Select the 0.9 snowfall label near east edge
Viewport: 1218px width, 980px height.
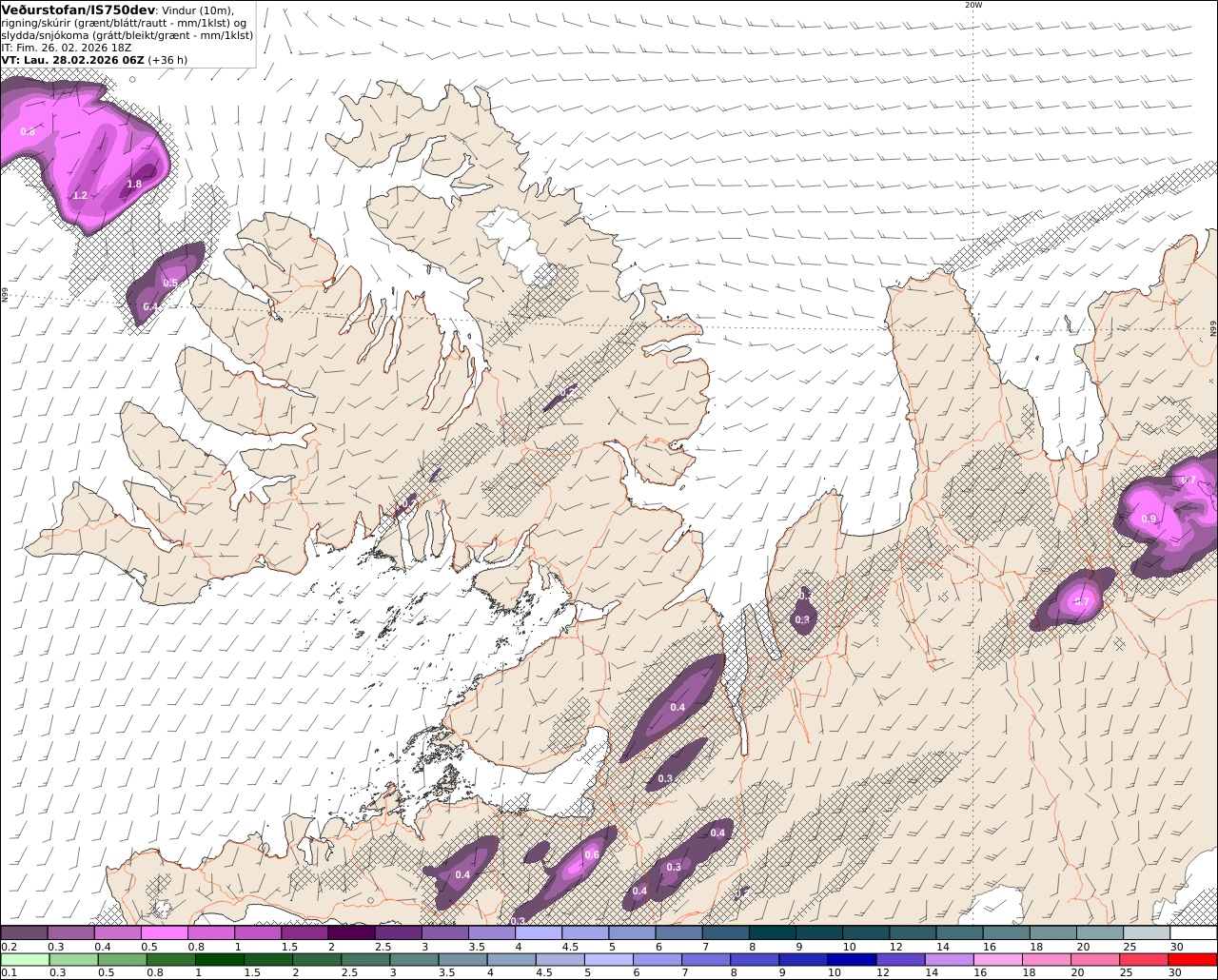(x=1149, y=519)
